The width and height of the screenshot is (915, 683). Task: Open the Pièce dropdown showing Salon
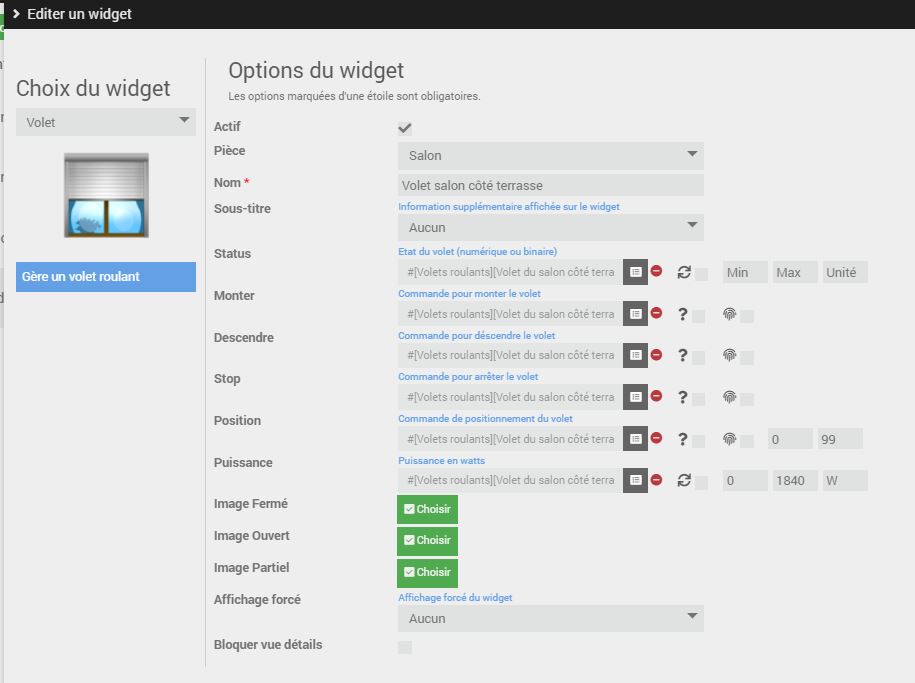click(550, 156)
